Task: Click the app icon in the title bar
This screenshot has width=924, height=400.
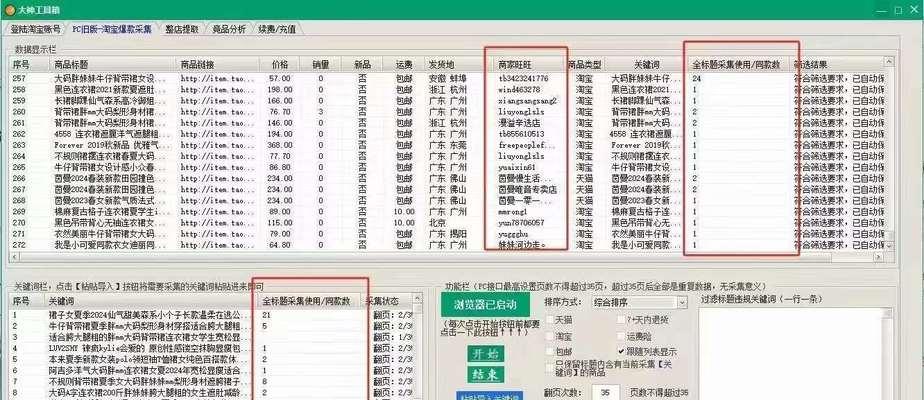Action: click(x=10, y=10)
